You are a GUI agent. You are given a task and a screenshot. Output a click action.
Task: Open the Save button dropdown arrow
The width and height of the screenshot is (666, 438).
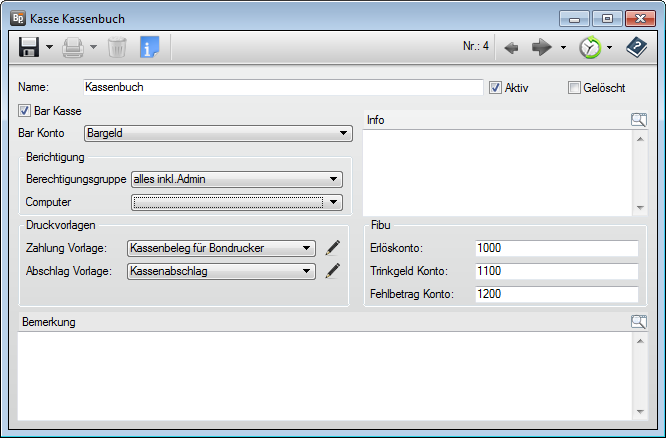point(49,47)
